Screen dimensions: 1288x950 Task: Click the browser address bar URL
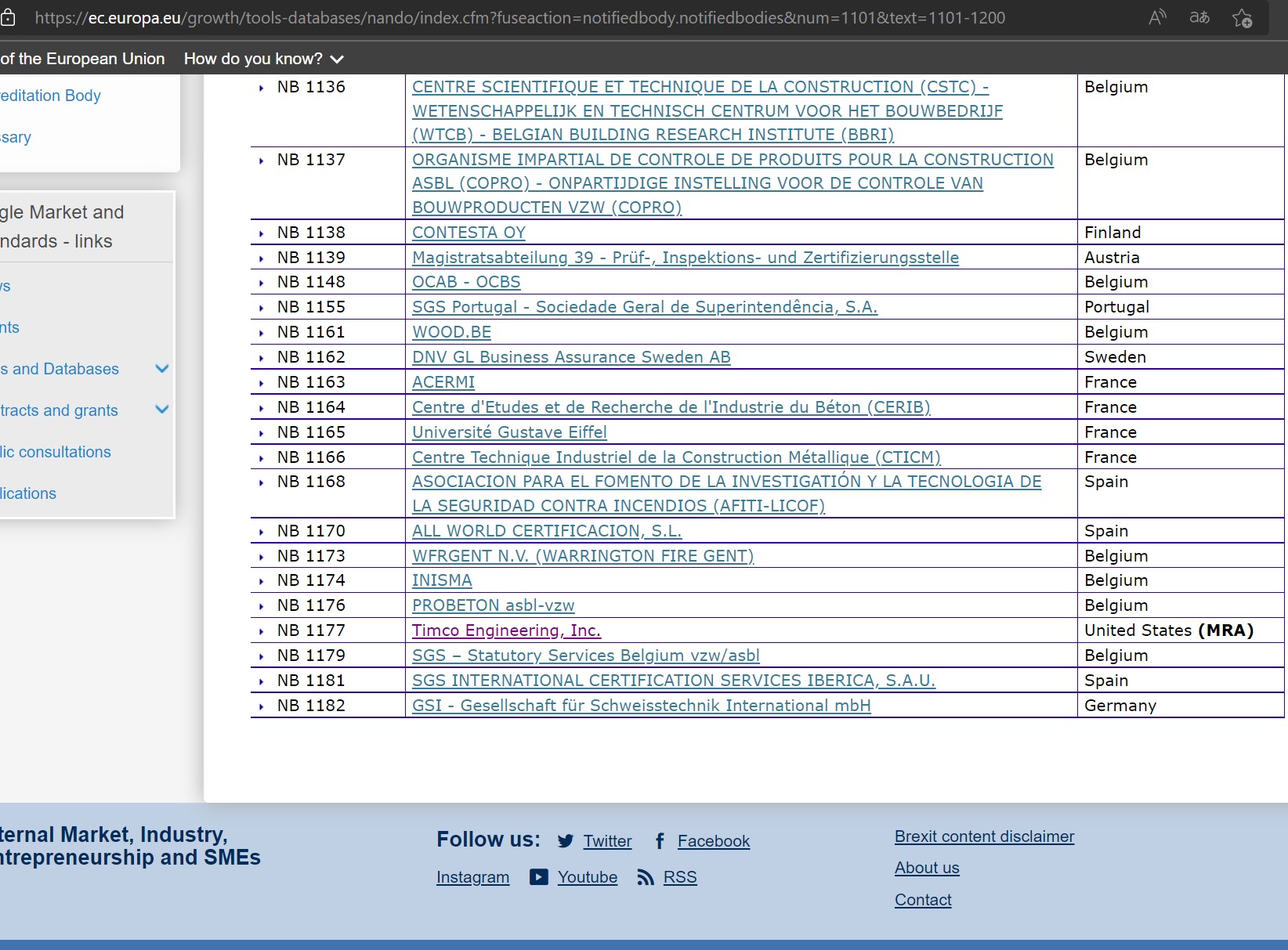520,17
